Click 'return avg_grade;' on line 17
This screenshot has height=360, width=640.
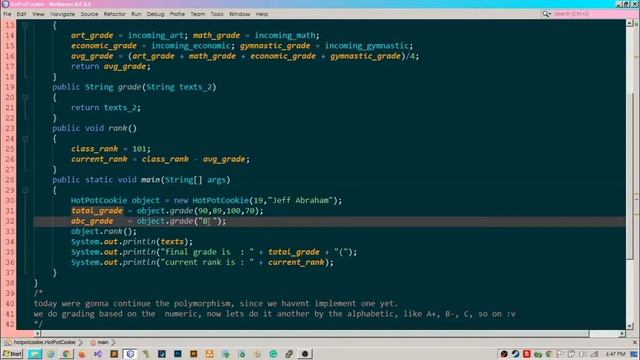point(111,66)
